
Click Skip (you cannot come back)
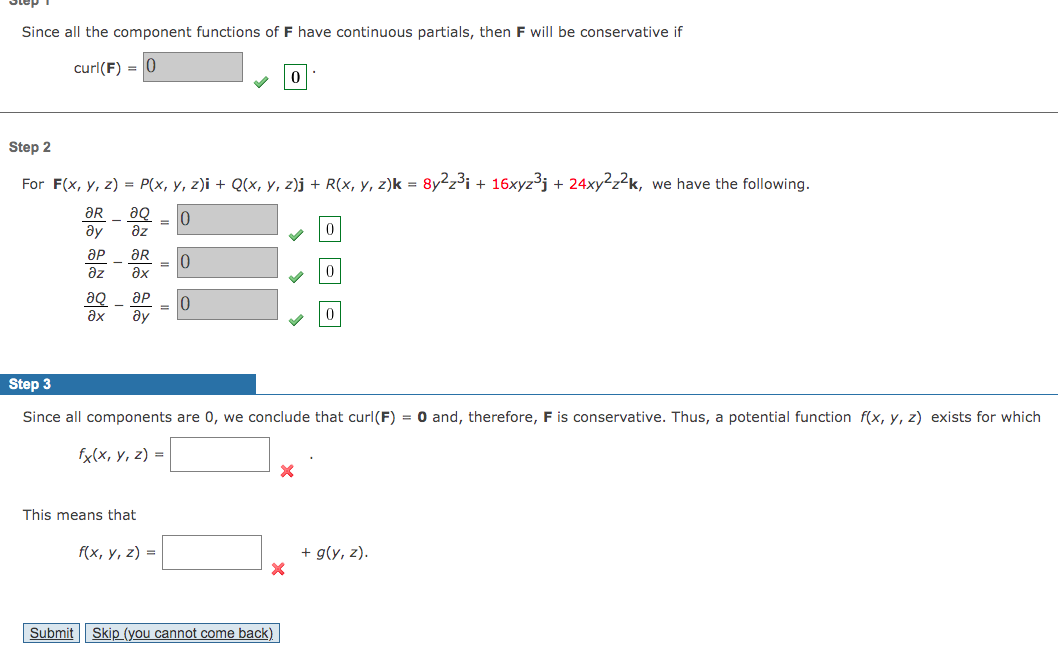[x=180, y=633]
